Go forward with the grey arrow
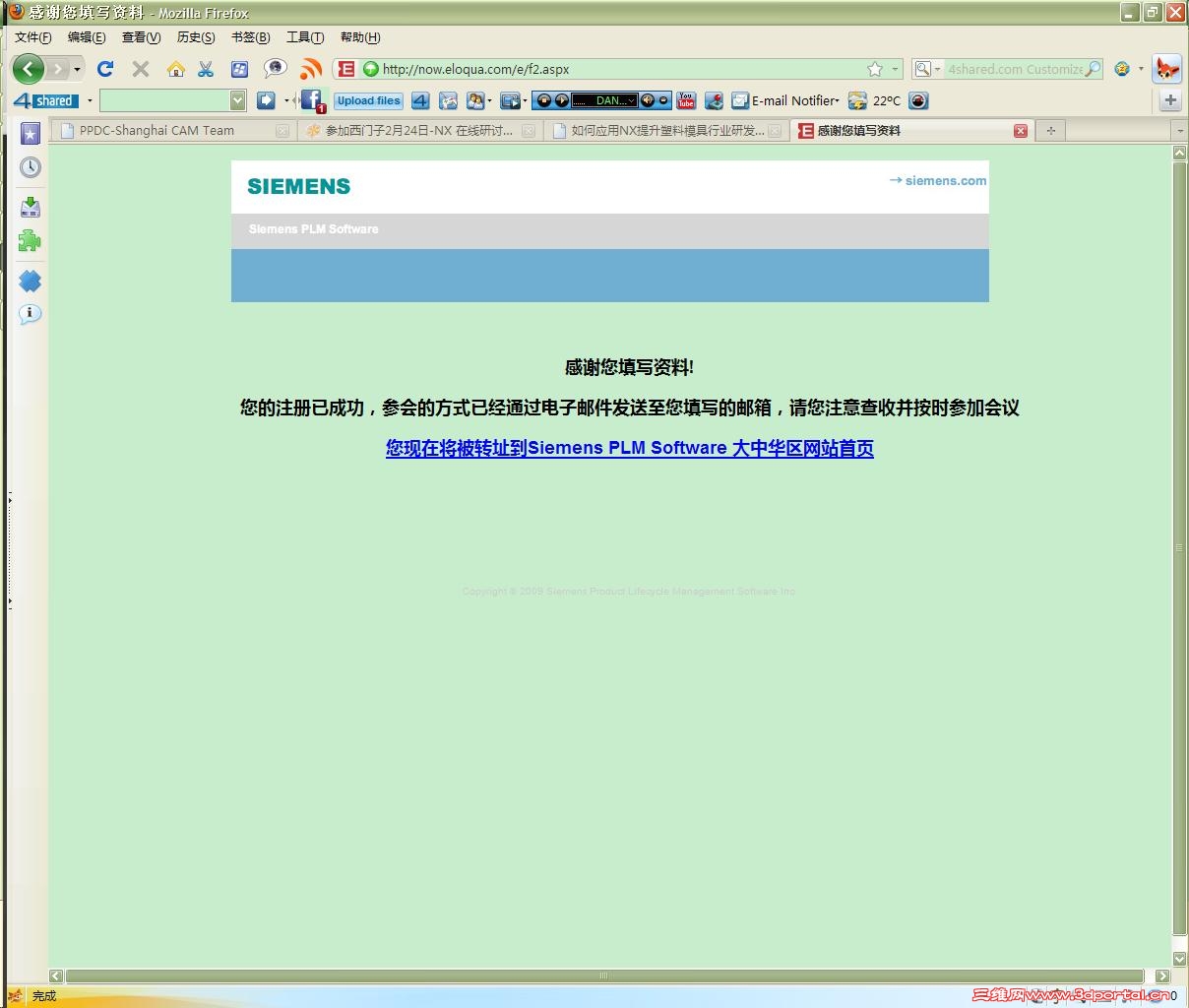The width and height of the screenshot is (1189, 1008). point(58,69)
